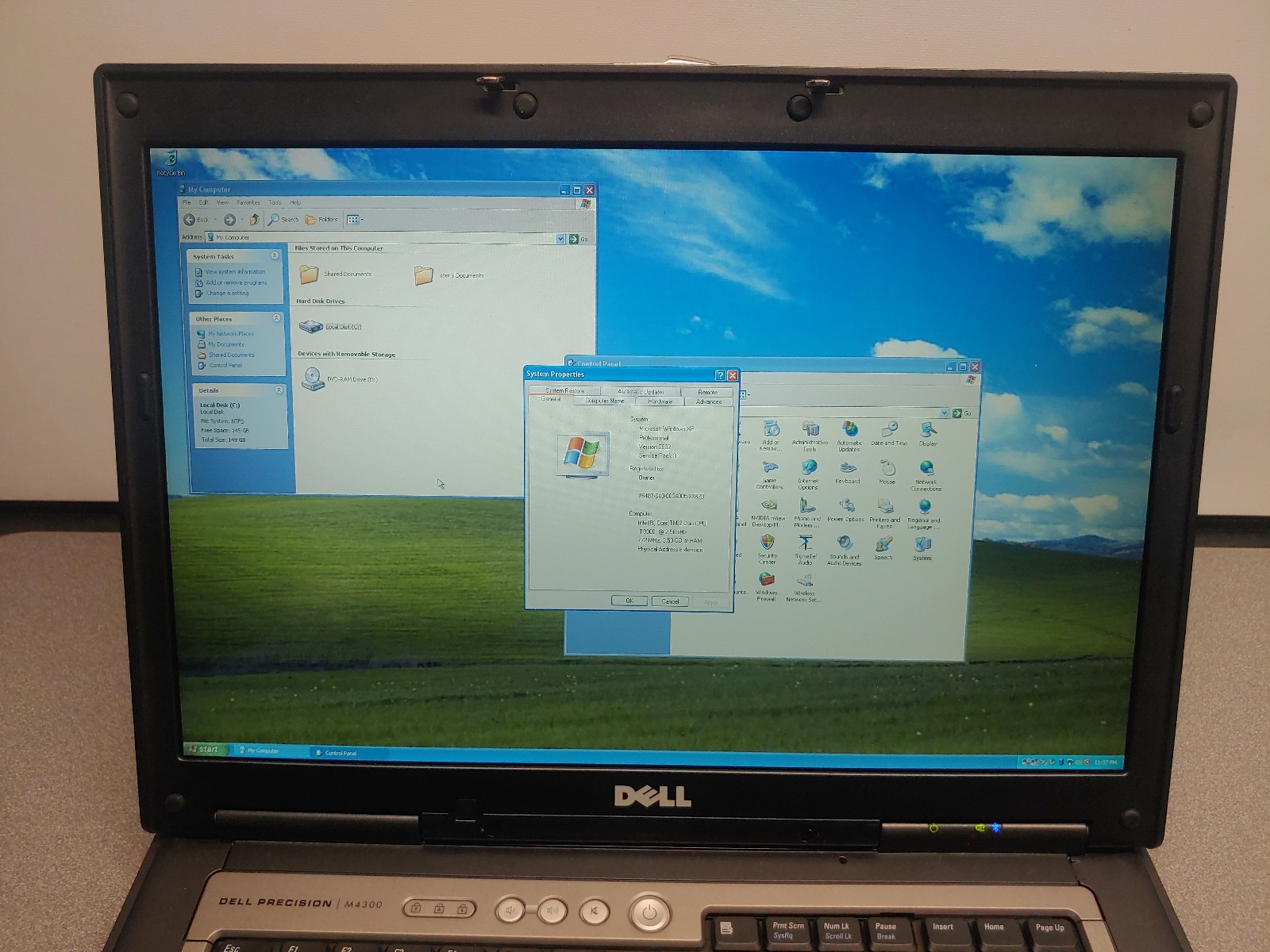Open Tools menu in My Computer
The height and width of the screenshot is (952, 1270).
tap(275, 202)
